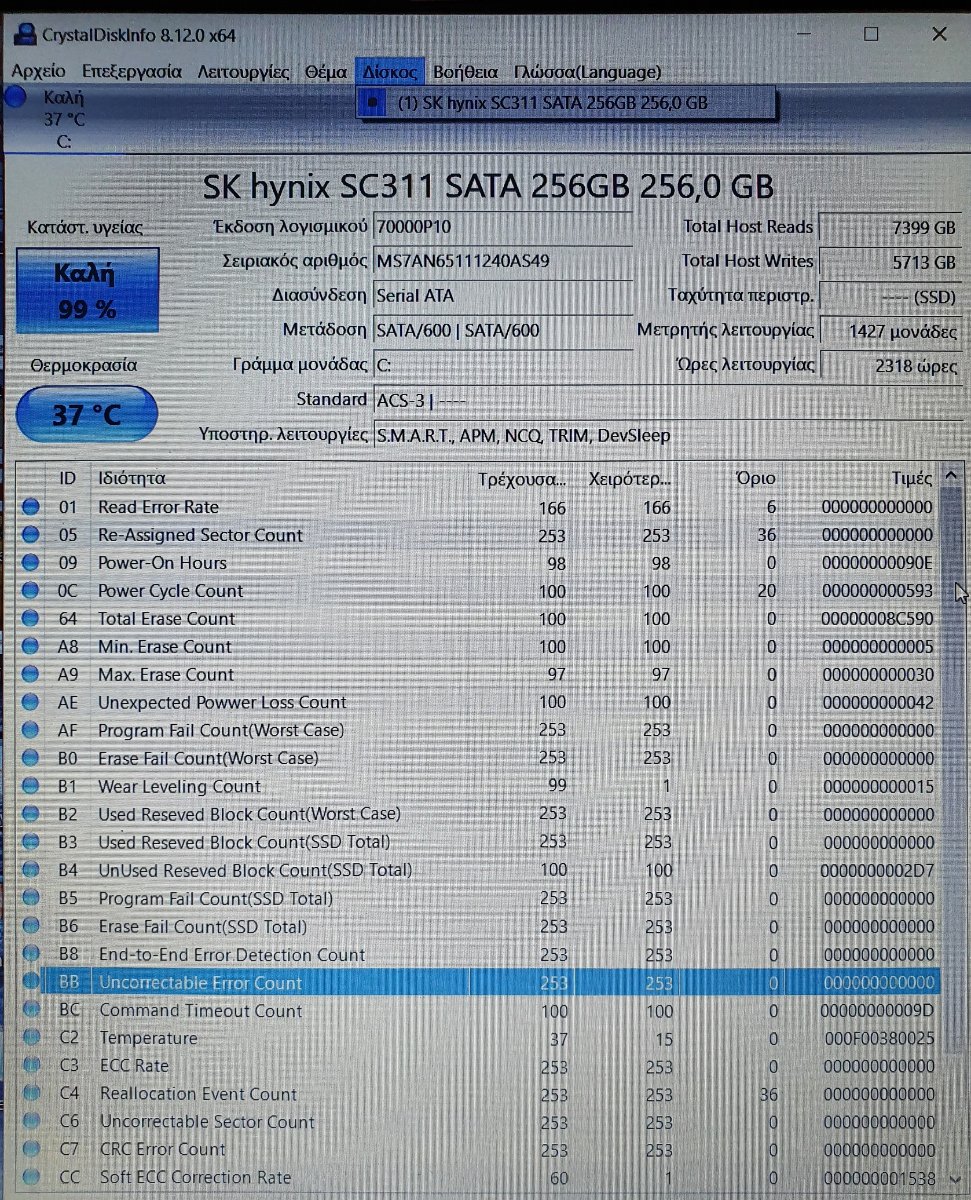Click the 37 °C temperature button
Image resolution: width=971 pixels, height=1200 pixels.
[x=87, y=413]
